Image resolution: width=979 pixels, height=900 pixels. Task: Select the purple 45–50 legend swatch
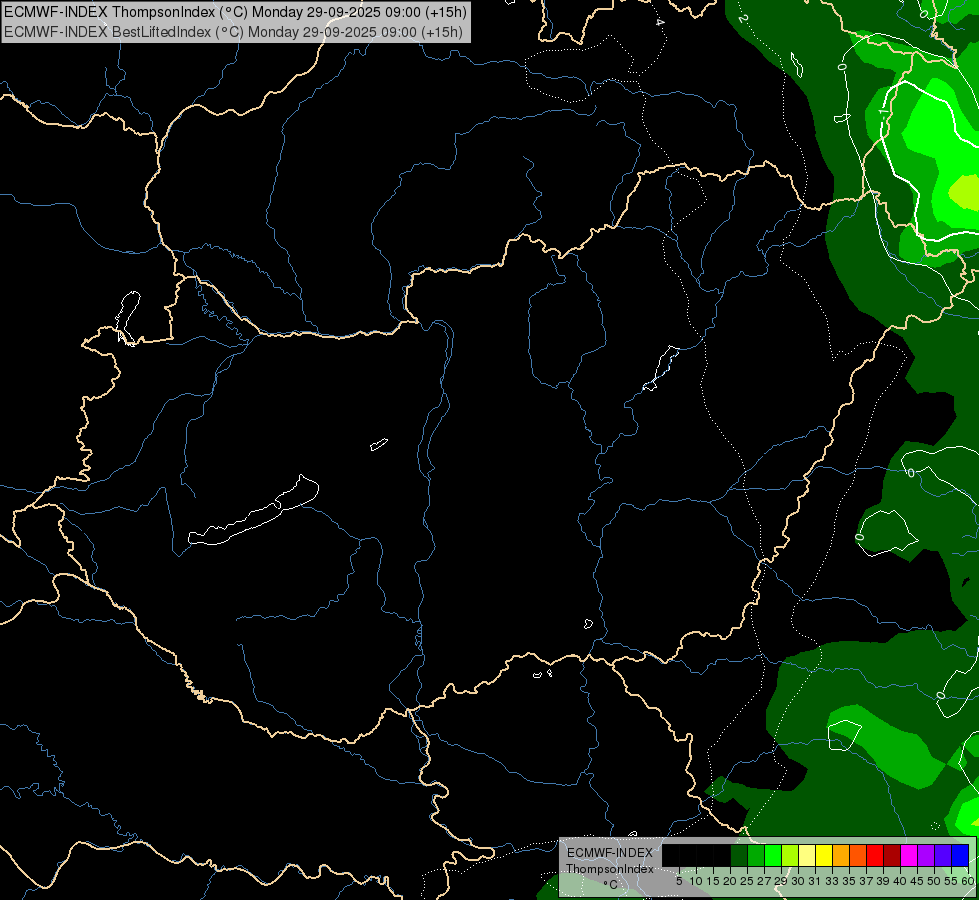click(926, 855)
